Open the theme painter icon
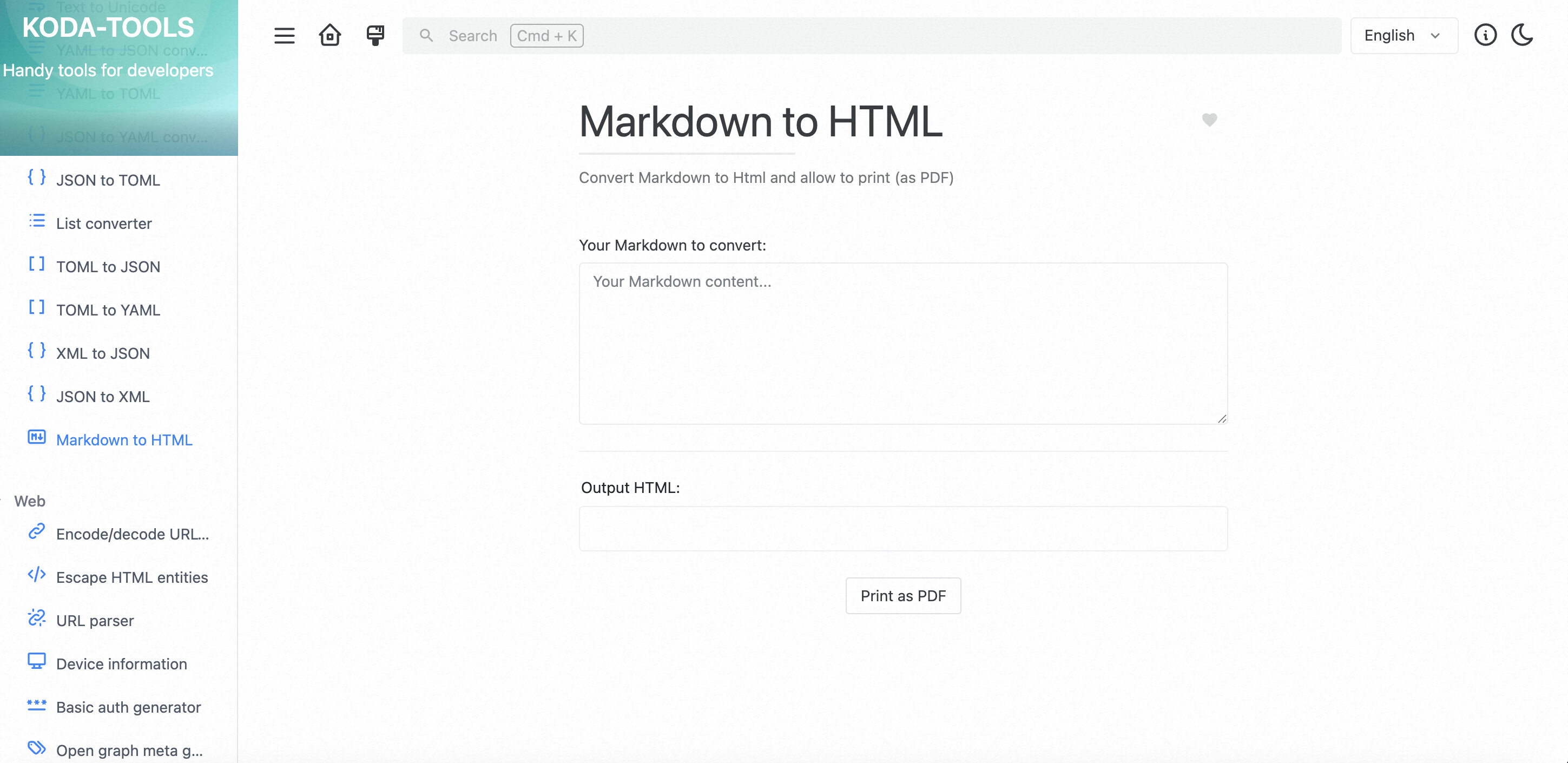This screenshot has width=1568, height=763. [374, 35]
